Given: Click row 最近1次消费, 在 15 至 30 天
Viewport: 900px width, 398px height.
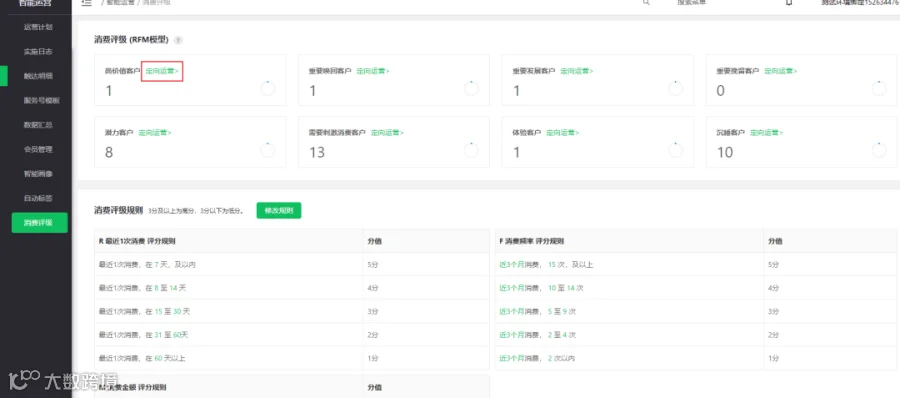Looking at the screenshot, I should [x=292, y=311].
